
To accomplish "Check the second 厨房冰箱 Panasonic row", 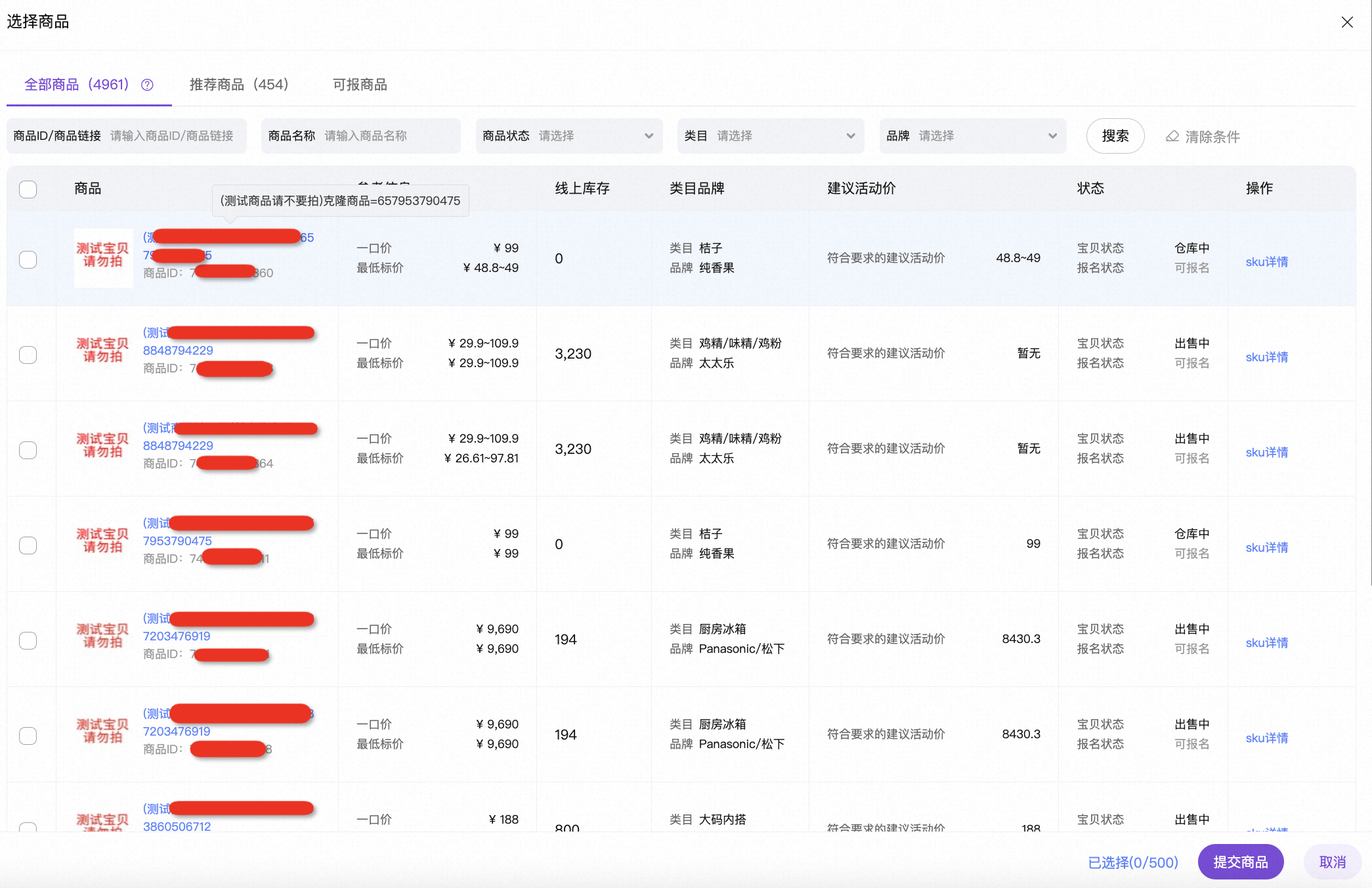I will [x=28, y=736].
